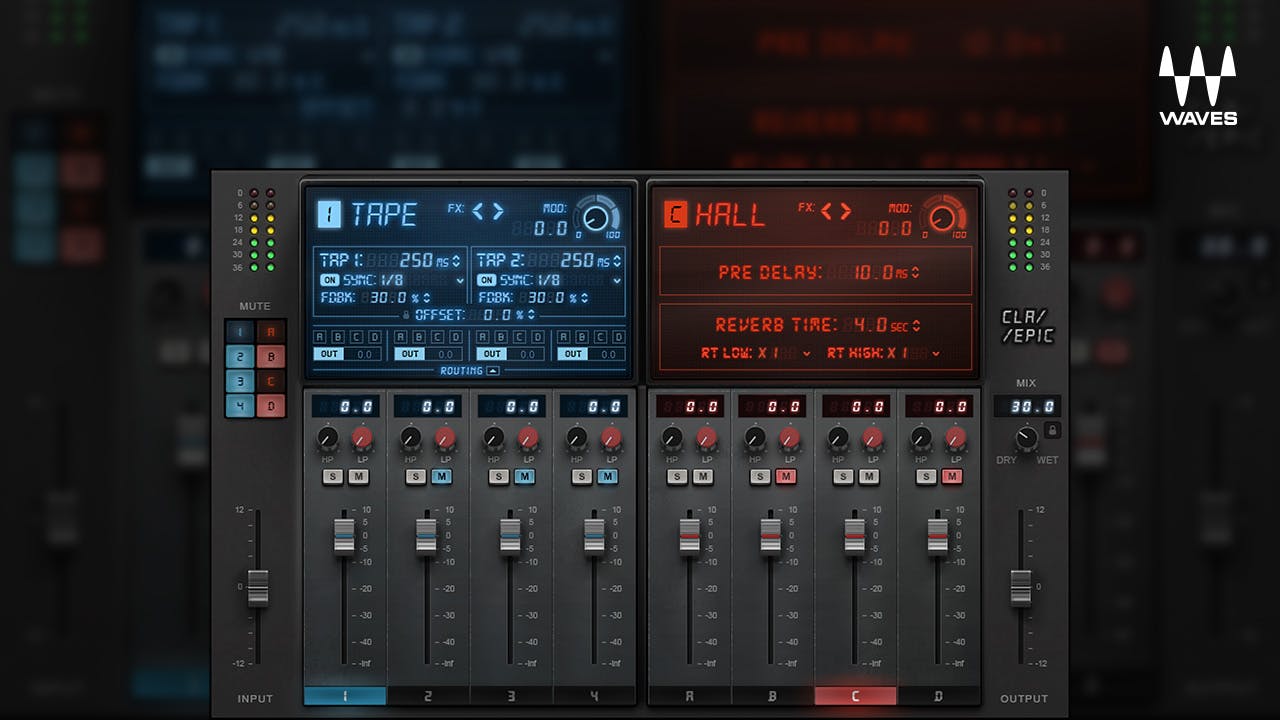Click routing send A in leftmost routing group
The height and width of the screenshot is (720, 1280).
click(320, 337)
